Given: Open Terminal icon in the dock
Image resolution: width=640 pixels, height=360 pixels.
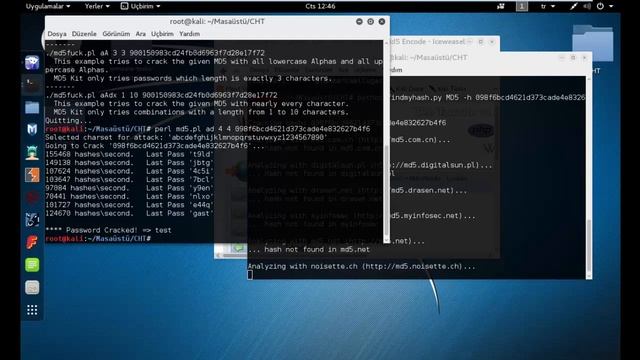Looking at the screenshot, I should point(32,85).
